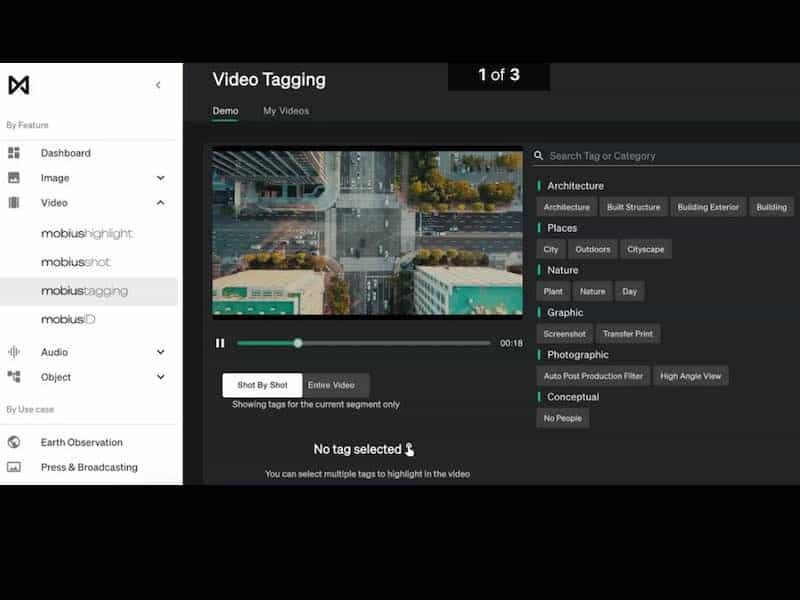Open mobiushighlight in the sidebar
Viewport: 800px width, 600px height.
coord(87,234)
